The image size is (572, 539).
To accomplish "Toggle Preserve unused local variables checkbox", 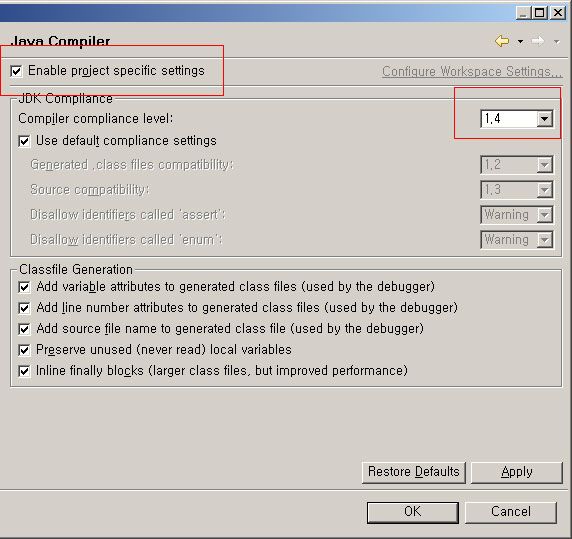I will pyautogui.click(x=24, y=350).
